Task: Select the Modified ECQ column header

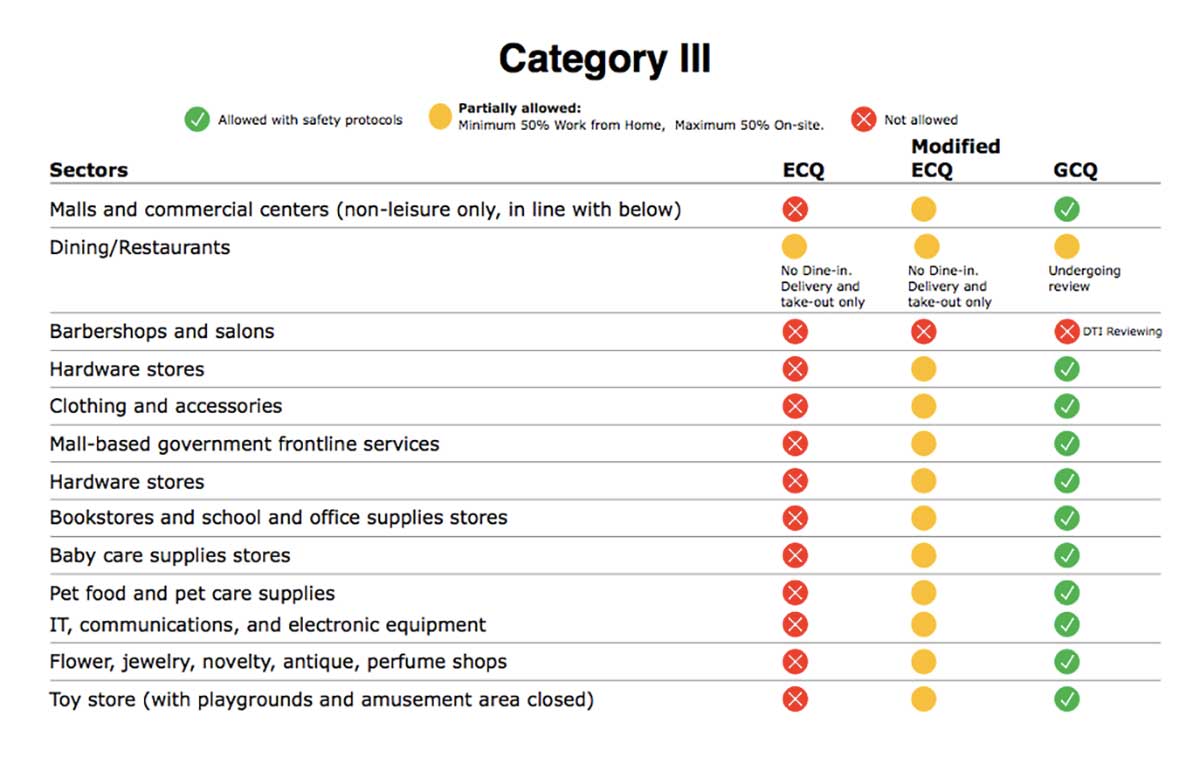Action: [955, 158]
